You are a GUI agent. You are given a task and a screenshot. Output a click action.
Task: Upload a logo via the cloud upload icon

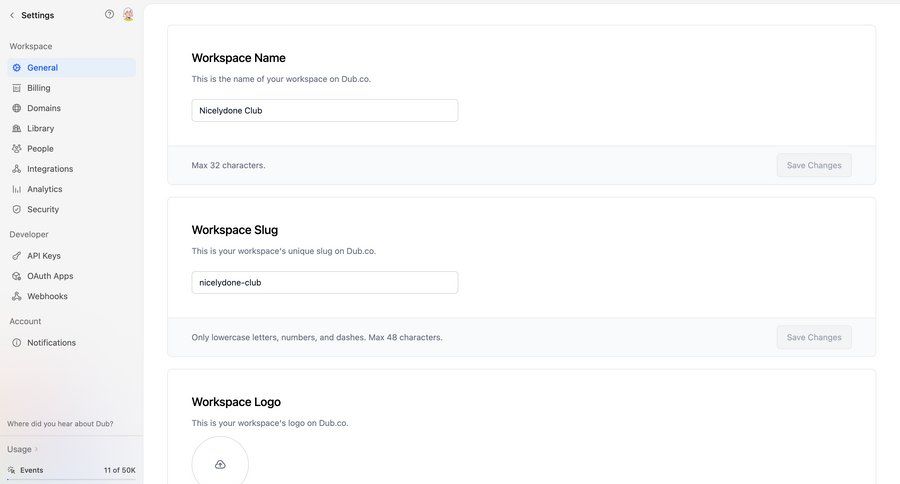tap(220, 464)
